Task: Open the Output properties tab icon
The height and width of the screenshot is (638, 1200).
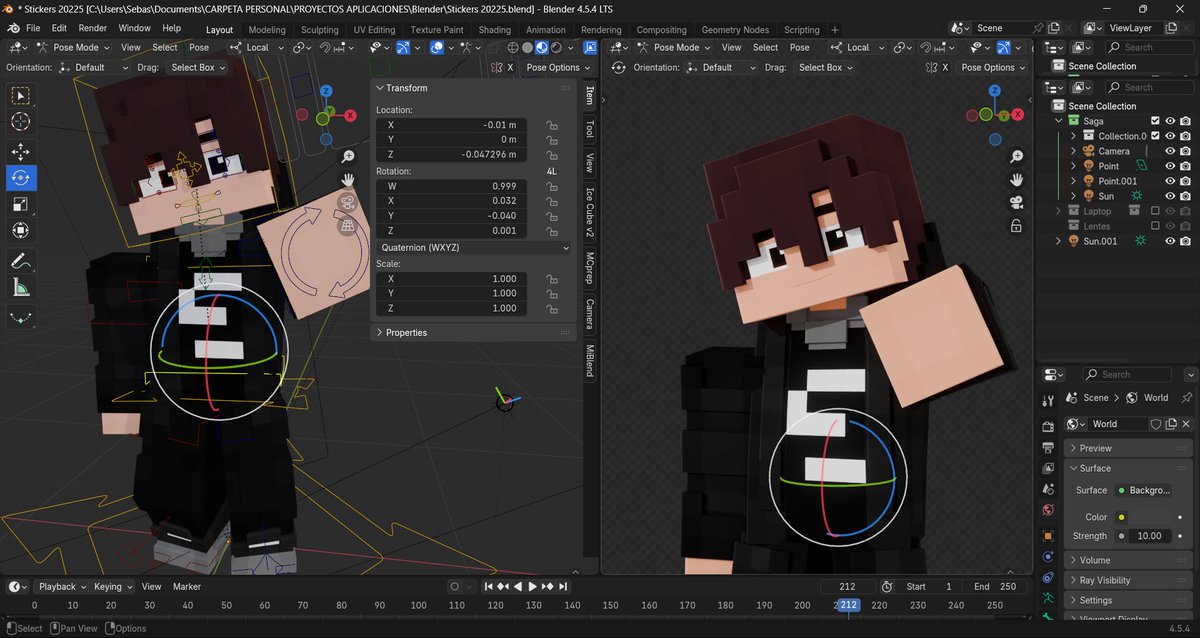Action: (x=1048, y=446)
